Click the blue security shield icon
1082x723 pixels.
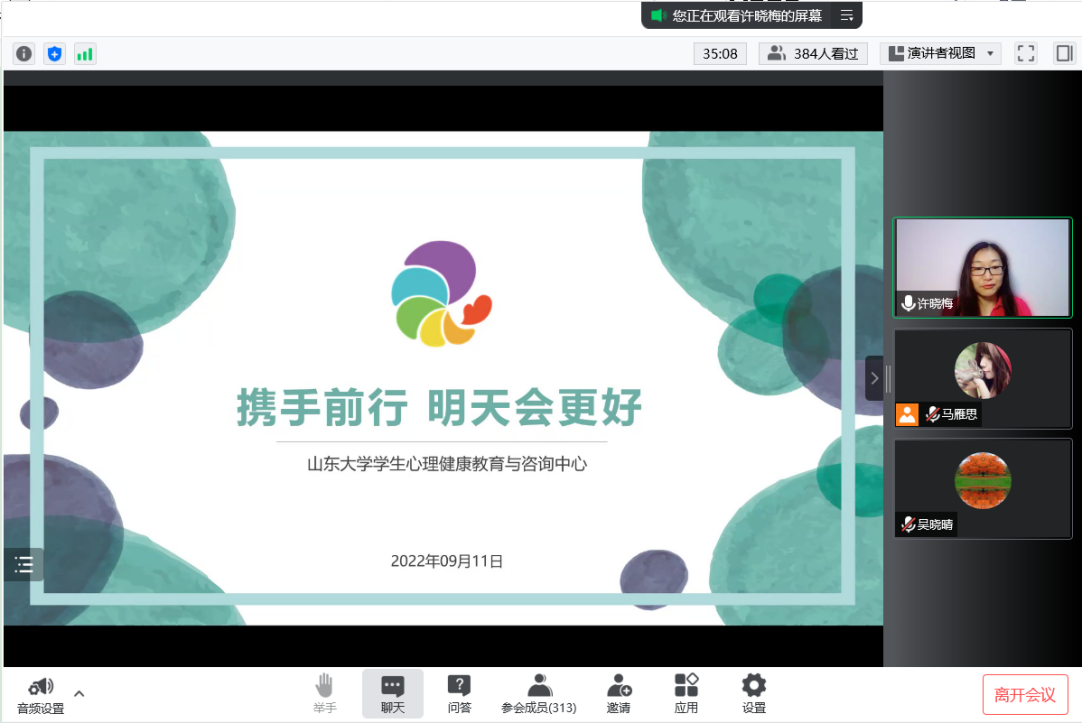pyautogui.click(x=54, y=54)
